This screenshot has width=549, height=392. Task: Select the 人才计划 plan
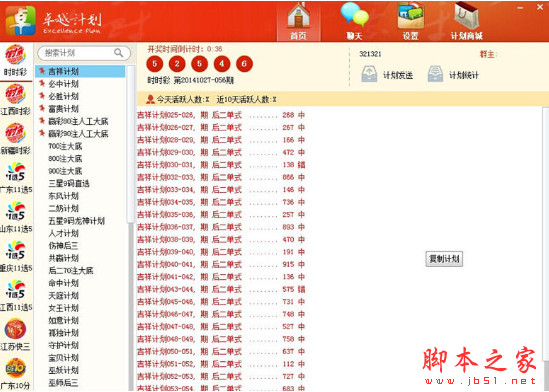coord(63,233)
